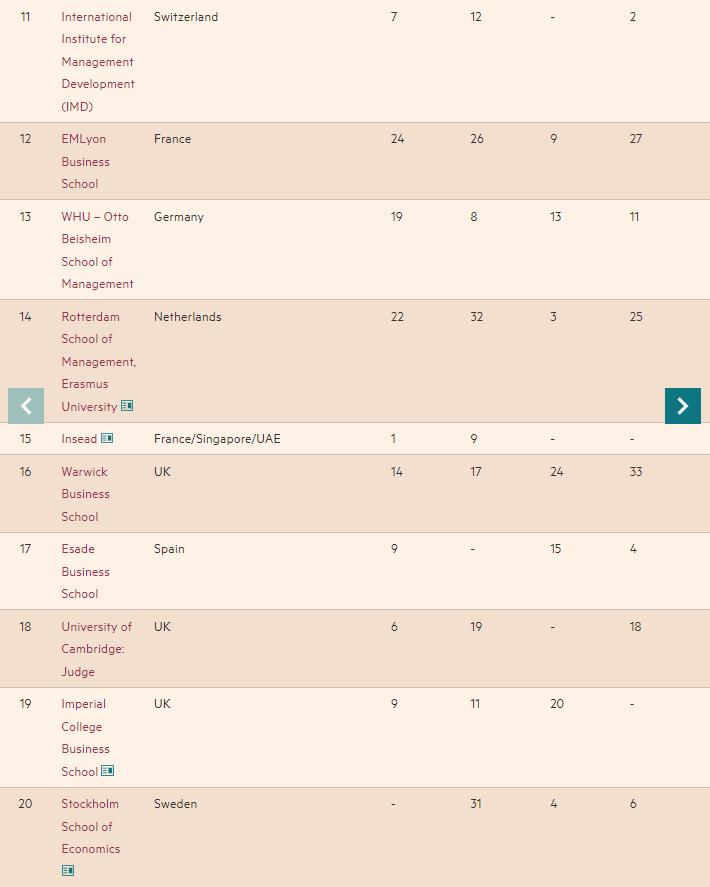This screenshot has width=710, height=887.
Task: Open International Institute for Management Development link
Action: click(x=97, y=61)
